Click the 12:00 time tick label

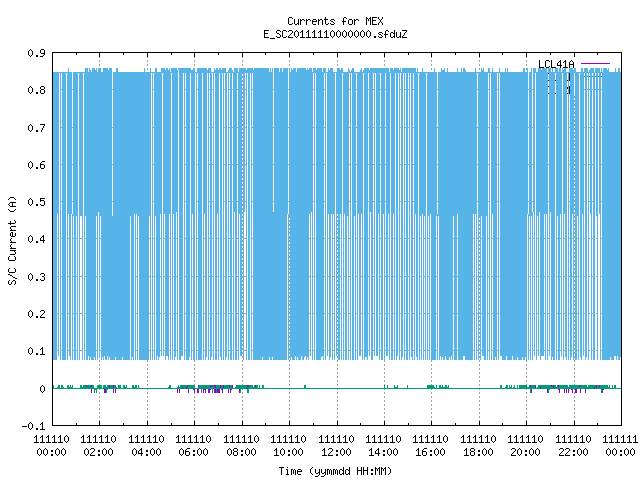pyautogui.click(x=336, y=452)
